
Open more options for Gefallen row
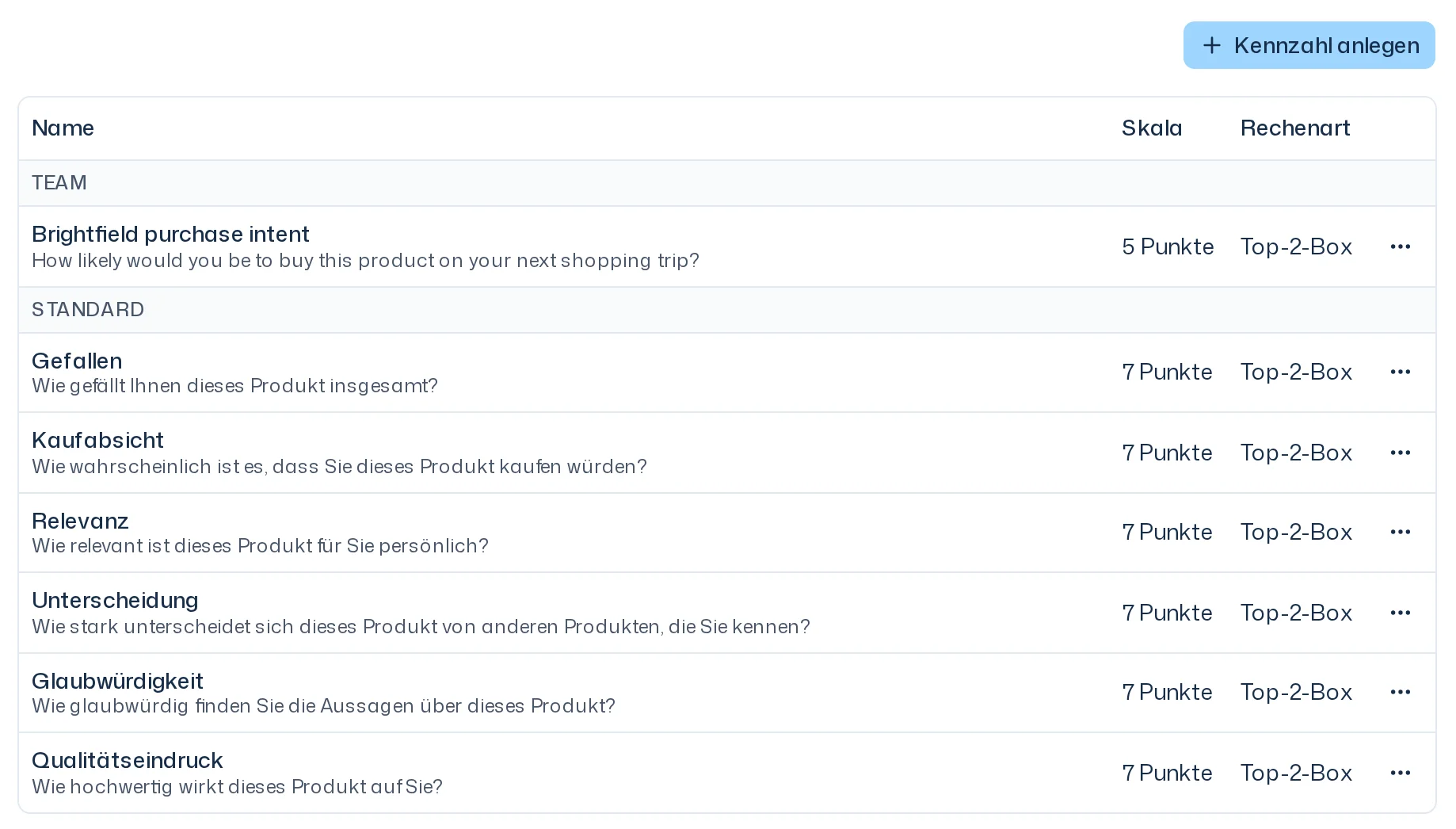(1401, 372)
